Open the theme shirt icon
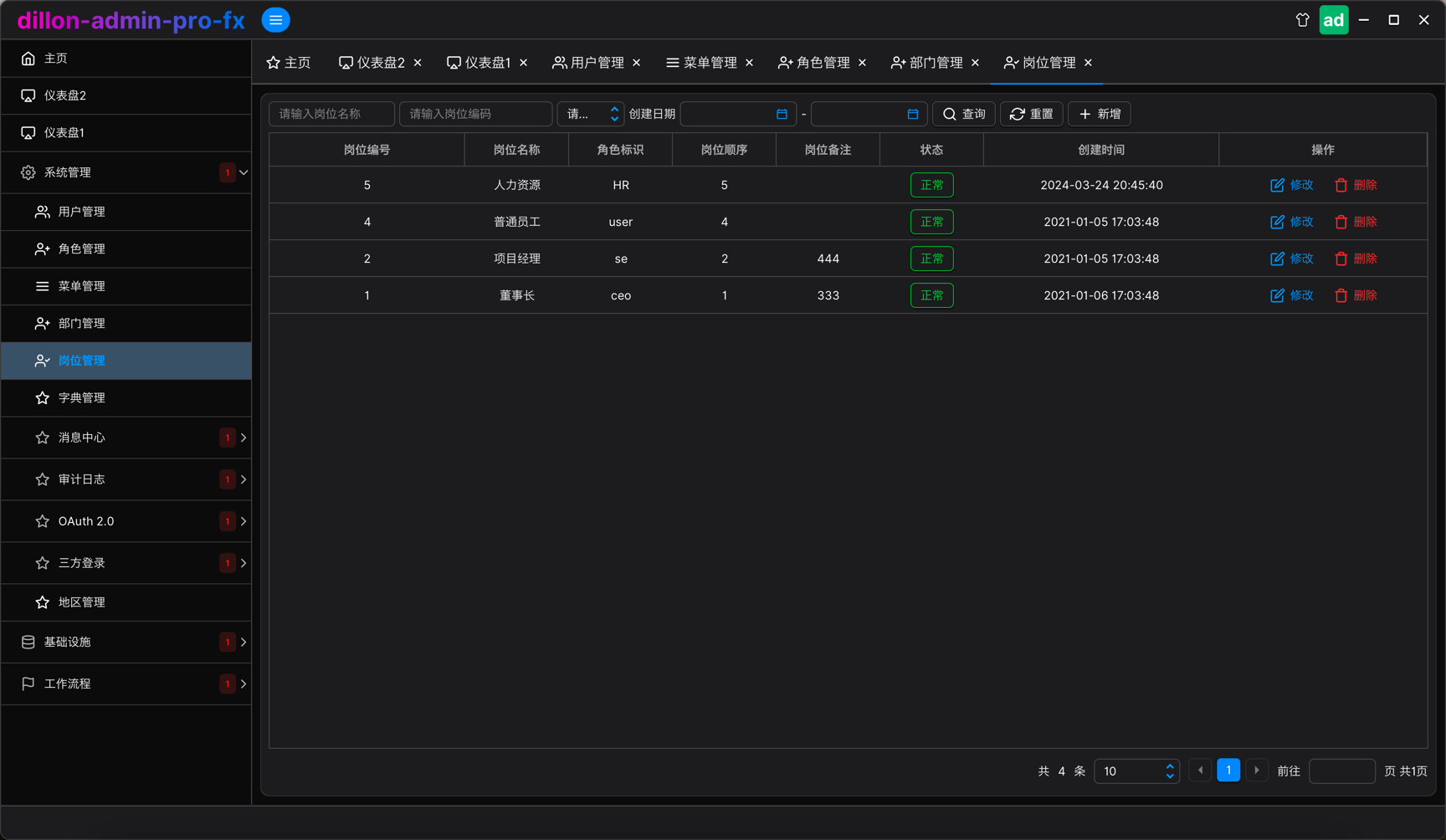 coord(1302,19)
